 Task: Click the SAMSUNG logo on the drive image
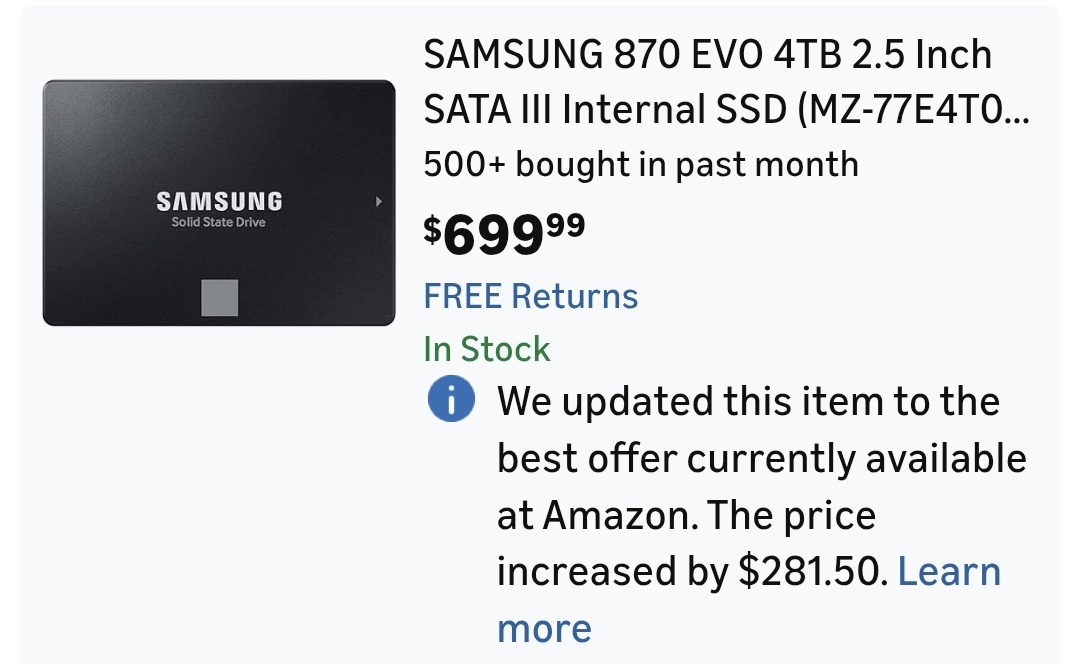[x=219, y=201]
